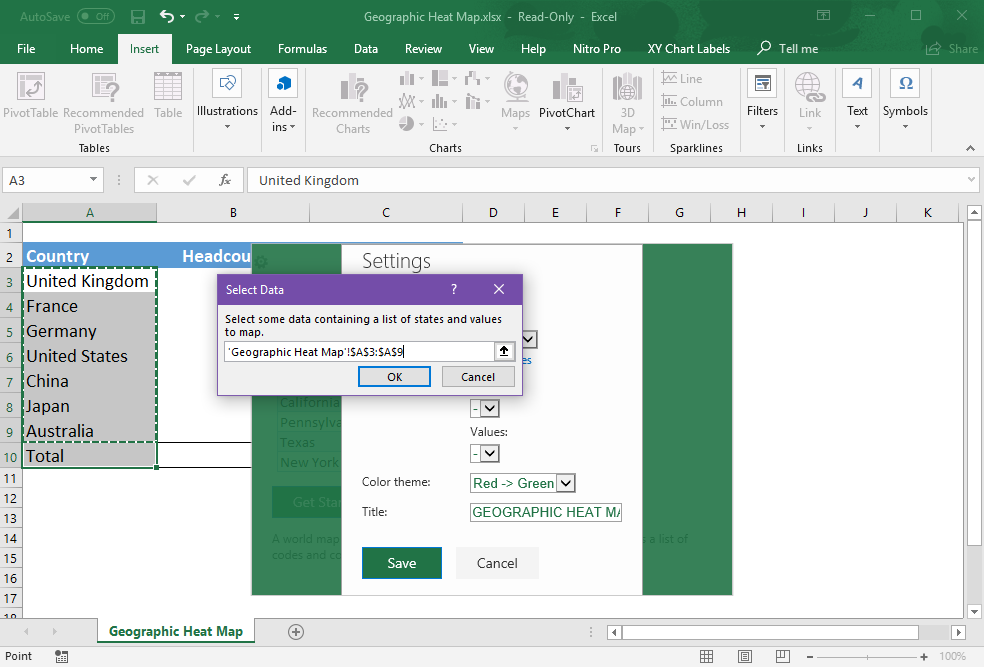Expand the Color theme dropdown
The image size is (984, 667).
(x=565, y=483)
